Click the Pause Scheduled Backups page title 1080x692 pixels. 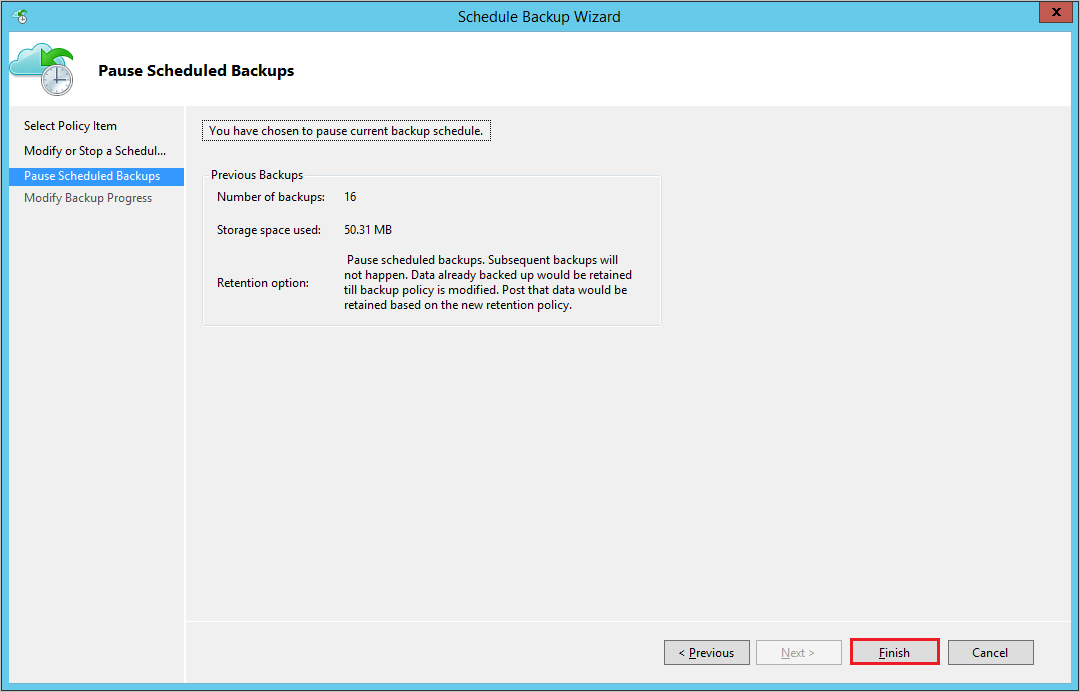195,70
